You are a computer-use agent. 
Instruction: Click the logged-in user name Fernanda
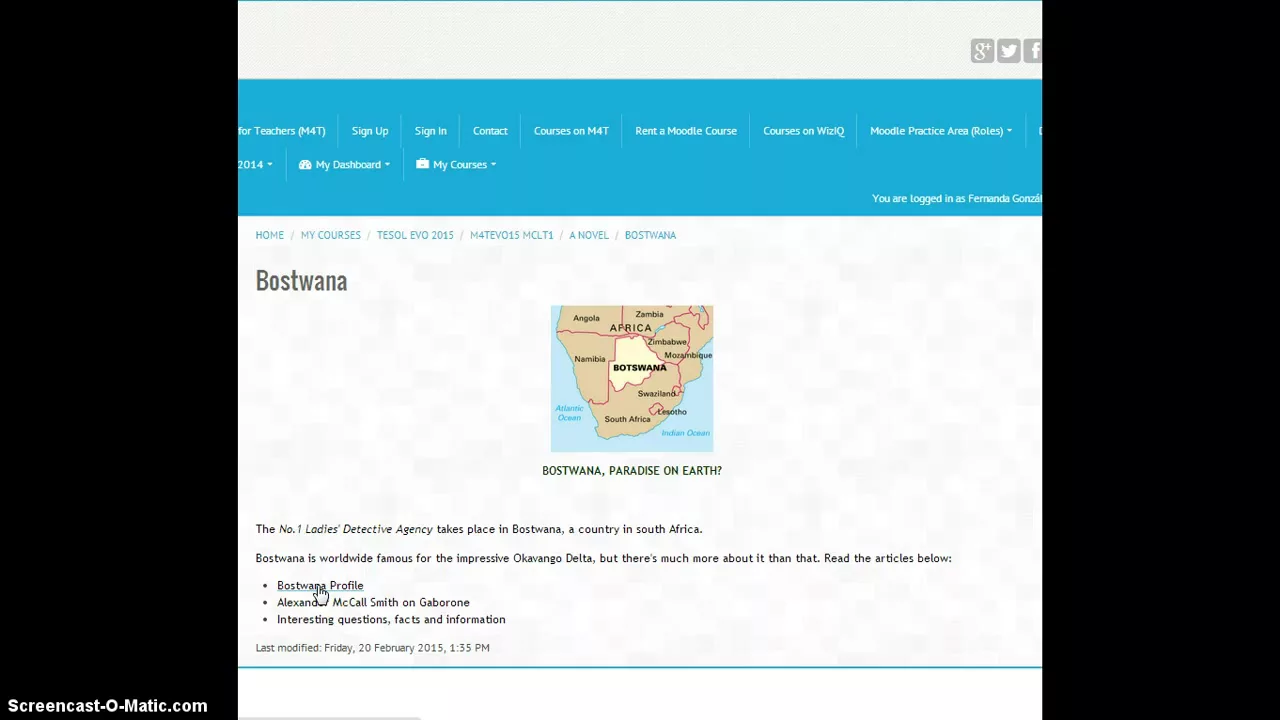pos(1005,199)
